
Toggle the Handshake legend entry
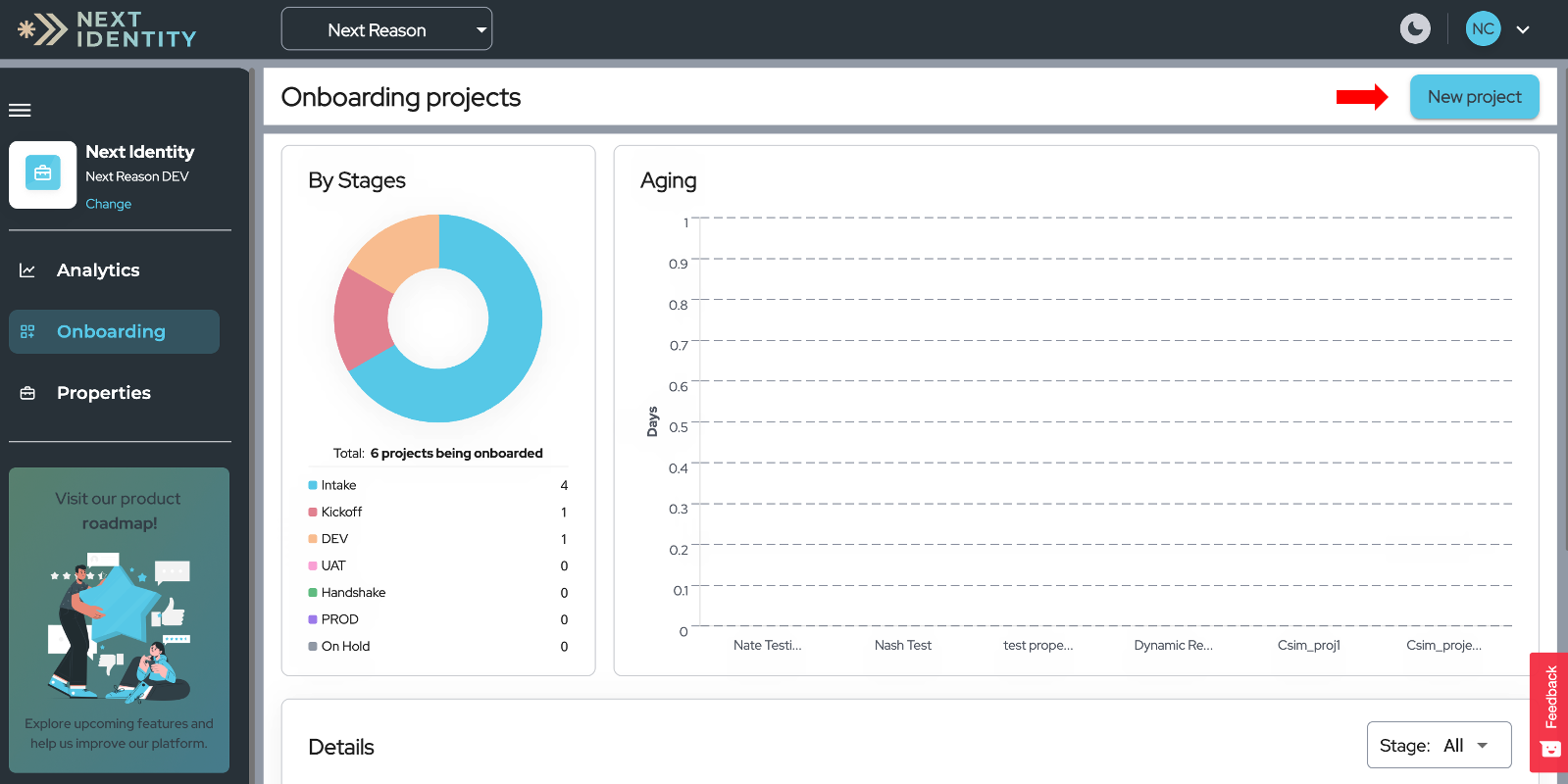point(347,593)
